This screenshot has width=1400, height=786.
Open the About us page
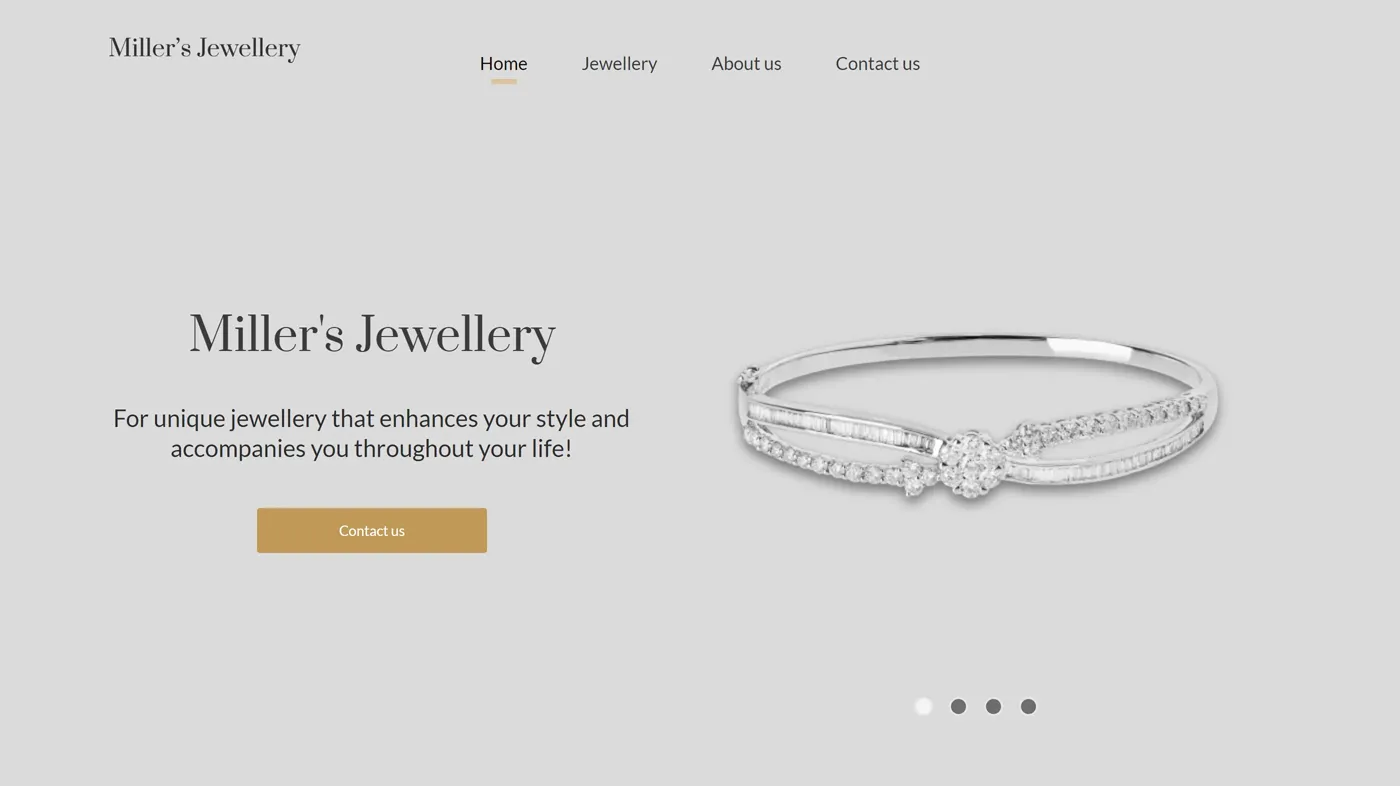point(746,63)
